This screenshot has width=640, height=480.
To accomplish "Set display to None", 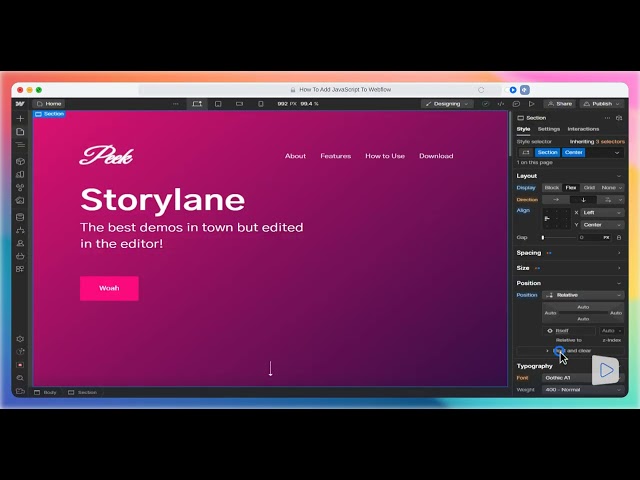I will click(608, 188).
